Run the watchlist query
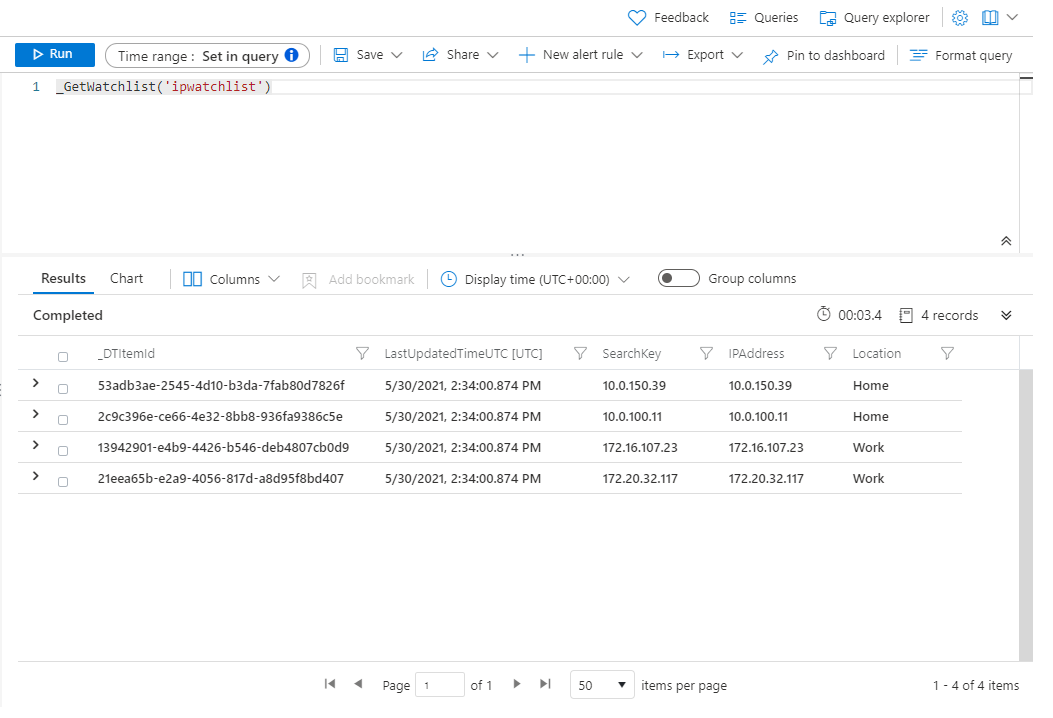Image resolution: width=1053 pixels, height=718 pixels. pos(54,54)
